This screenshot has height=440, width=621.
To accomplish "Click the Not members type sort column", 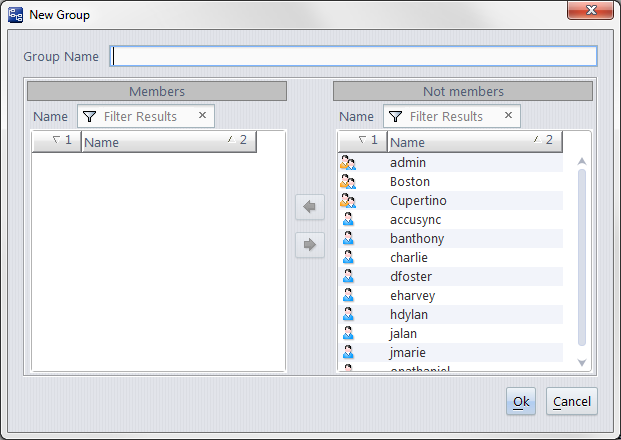I will click(362, 142).
